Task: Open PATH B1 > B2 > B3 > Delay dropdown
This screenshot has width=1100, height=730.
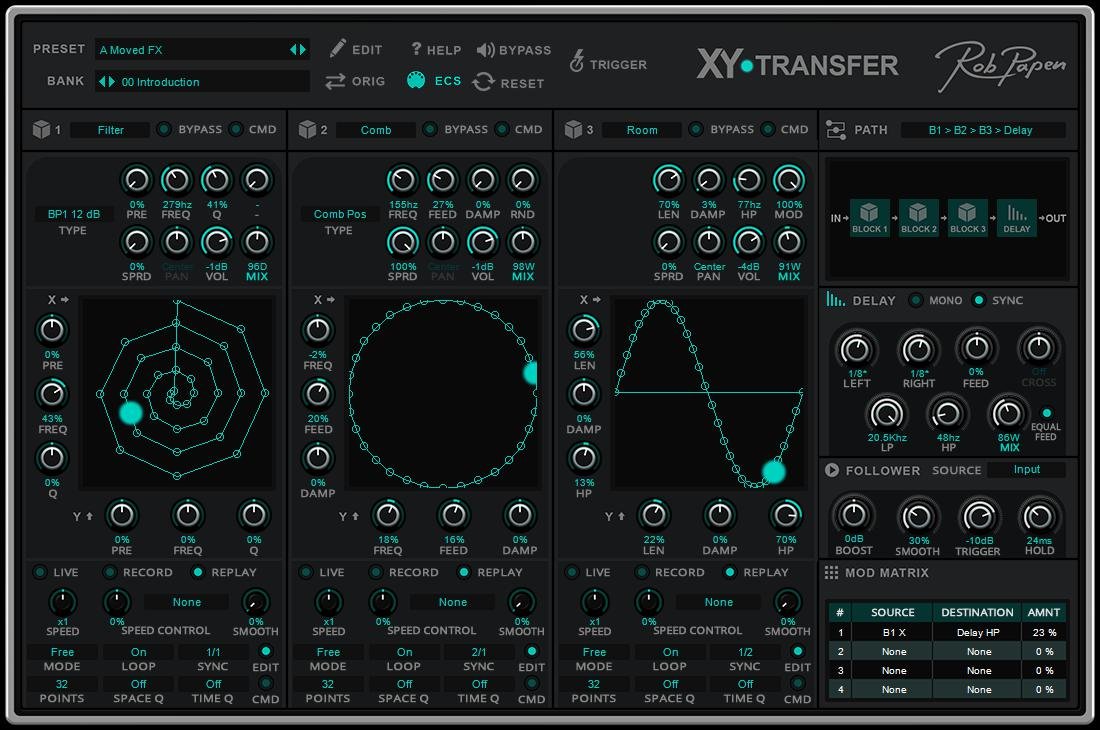Action: pos(983,130)
